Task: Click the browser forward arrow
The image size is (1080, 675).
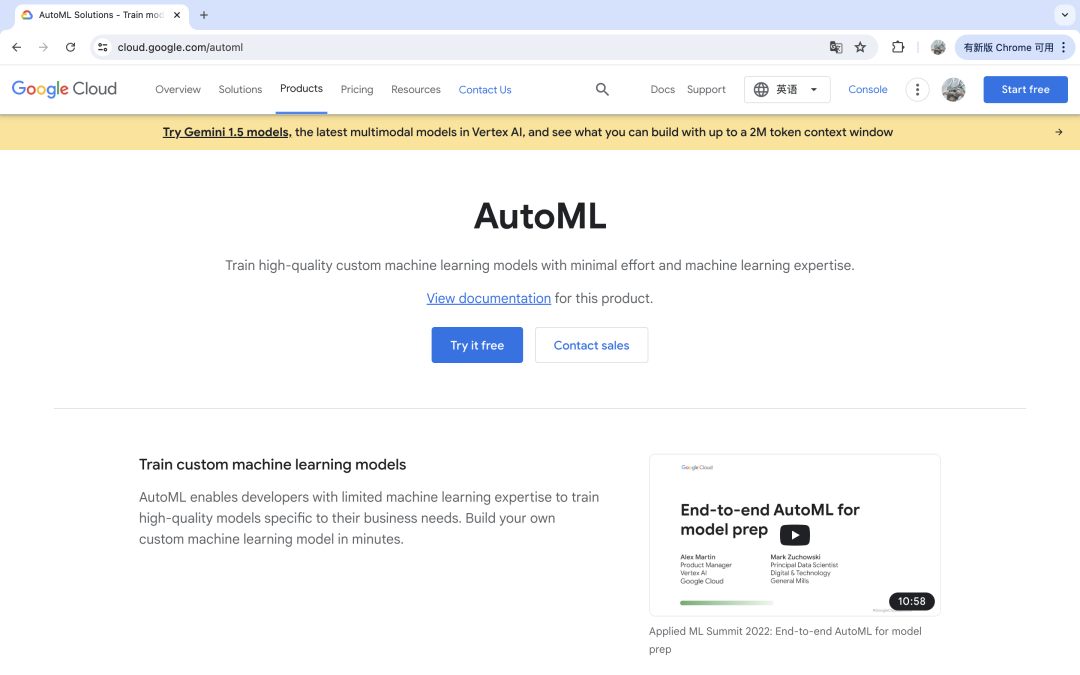Action: [x=43, y=48]
